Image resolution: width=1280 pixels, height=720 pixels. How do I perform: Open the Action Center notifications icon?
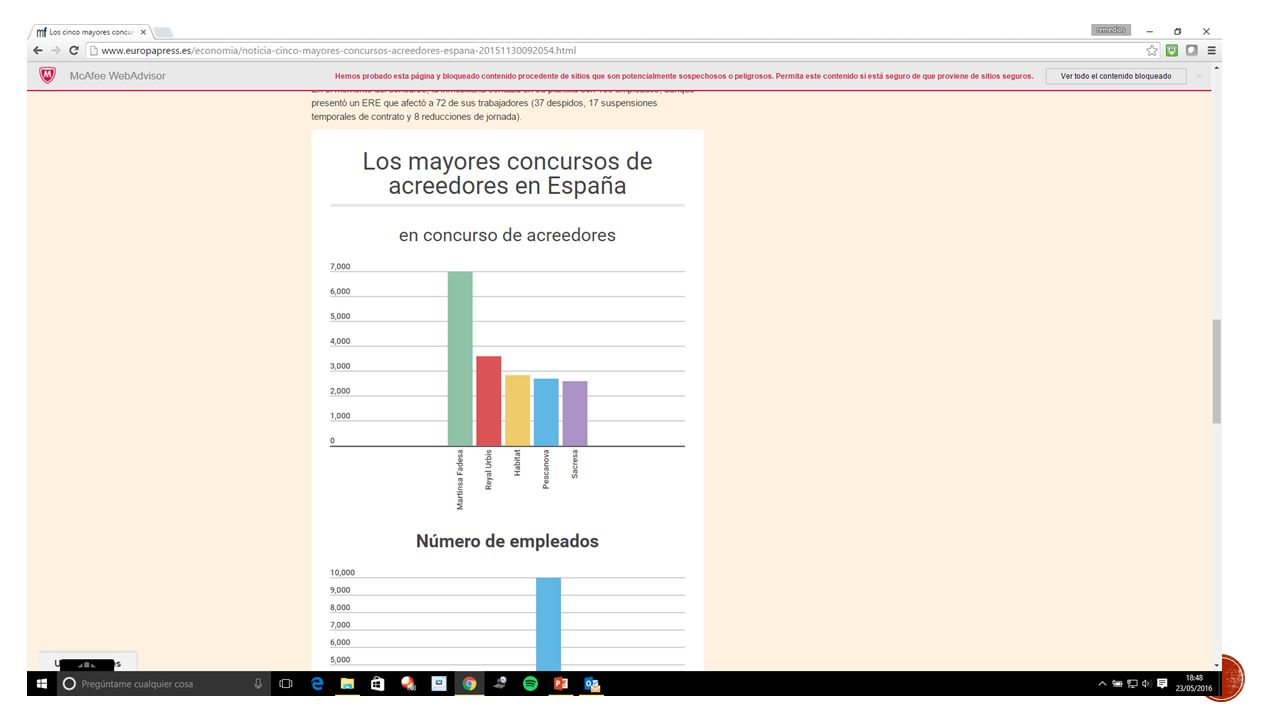[1162, 684]
